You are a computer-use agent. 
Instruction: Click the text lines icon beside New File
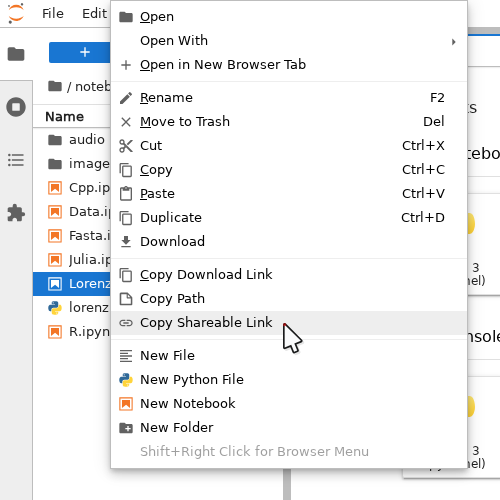coord(126,356)
